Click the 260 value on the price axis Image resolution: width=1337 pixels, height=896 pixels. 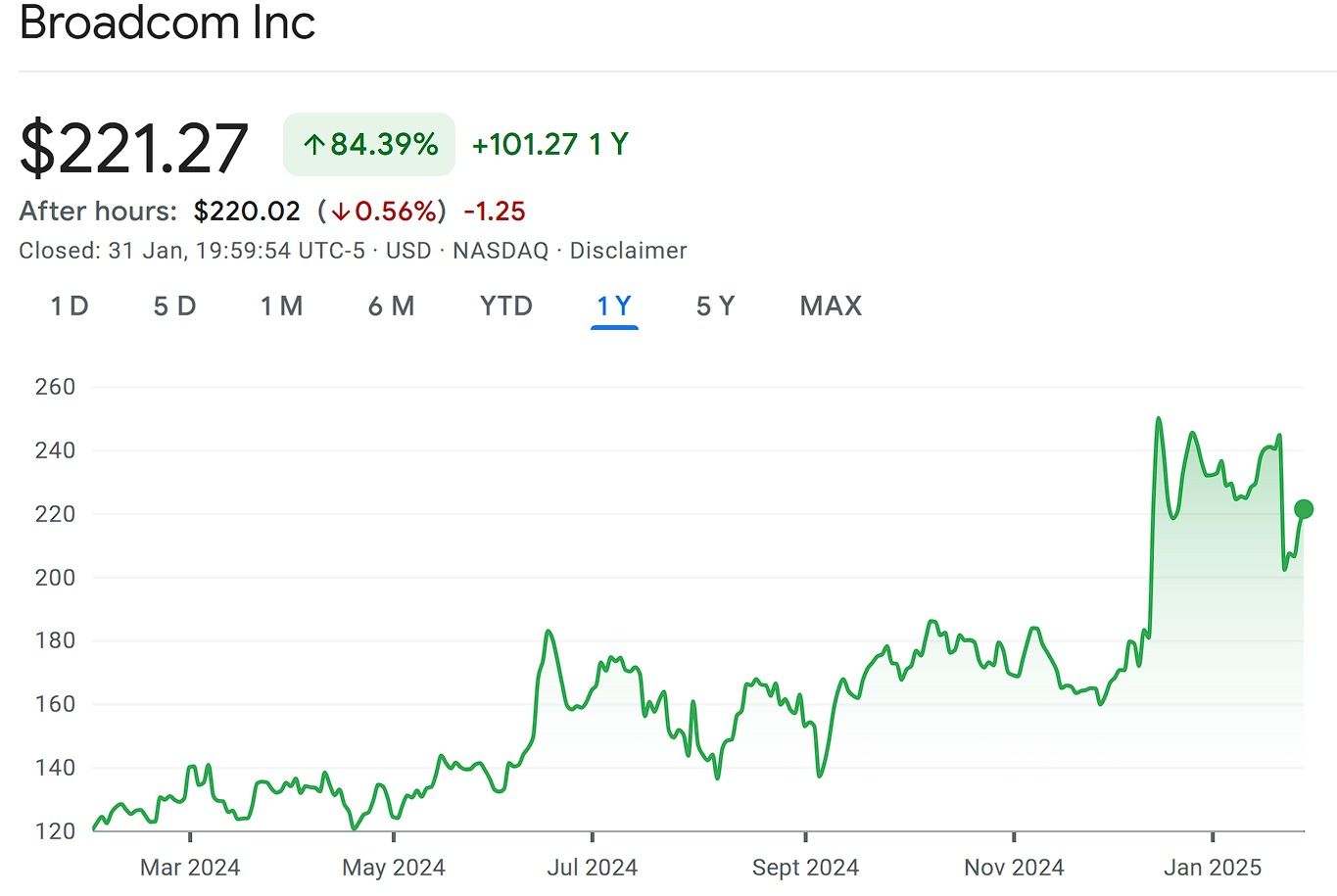[57, 386]
